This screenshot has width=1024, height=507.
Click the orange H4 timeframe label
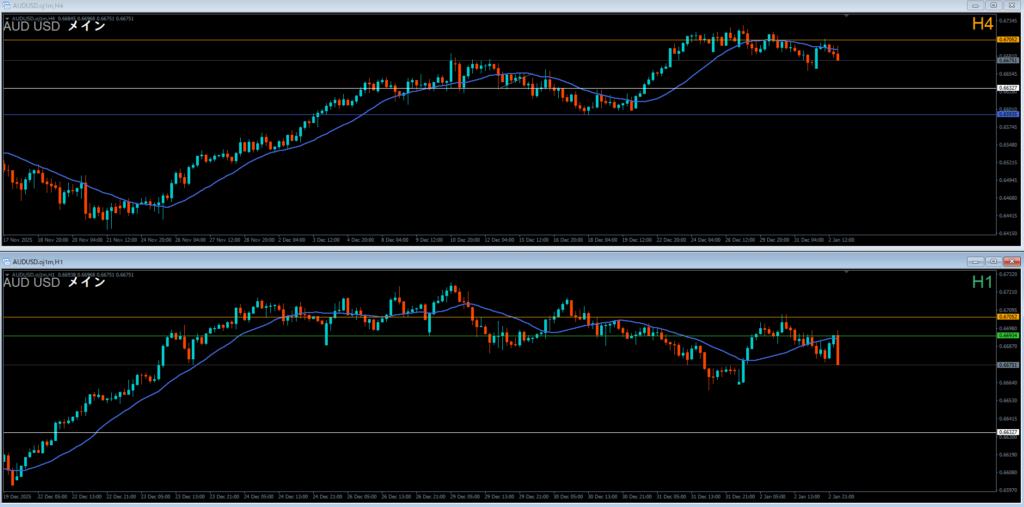click(981, 24)
